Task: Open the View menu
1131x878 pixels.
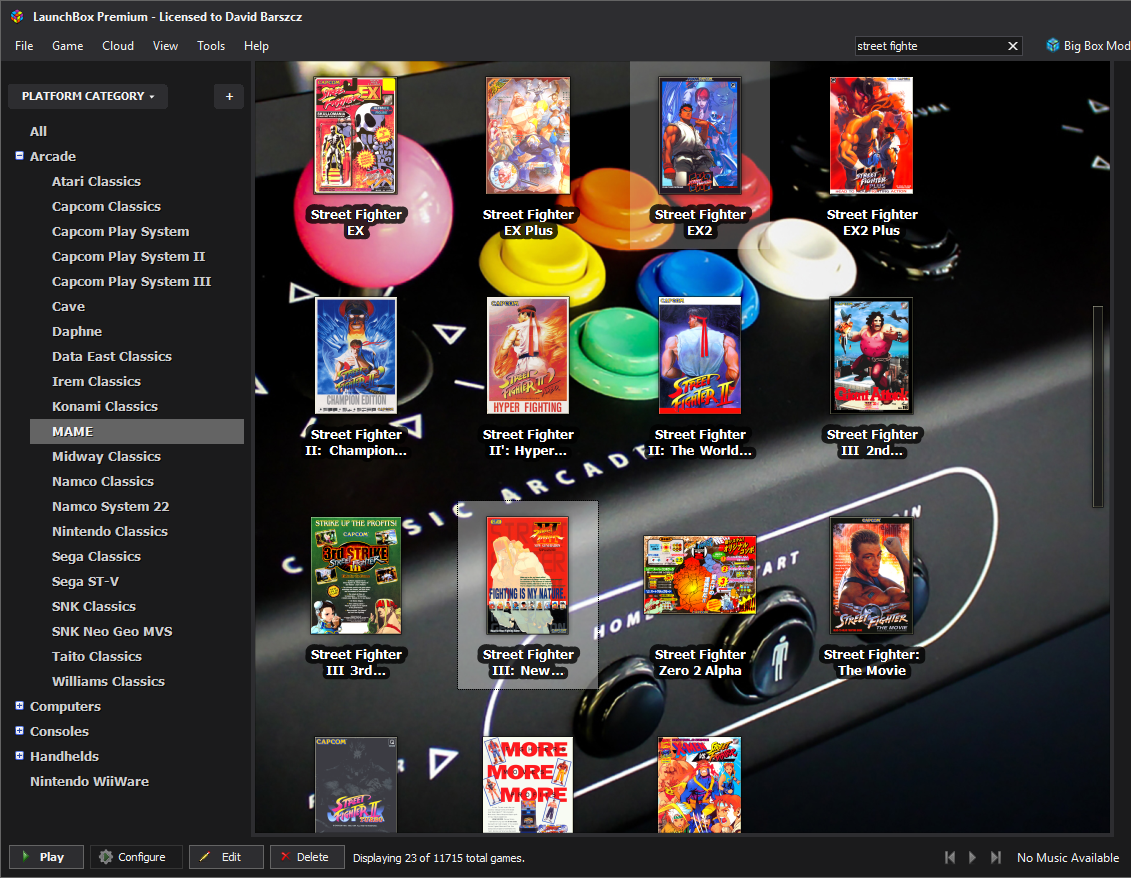Action: pyautogui.click(x=165, y=46)
